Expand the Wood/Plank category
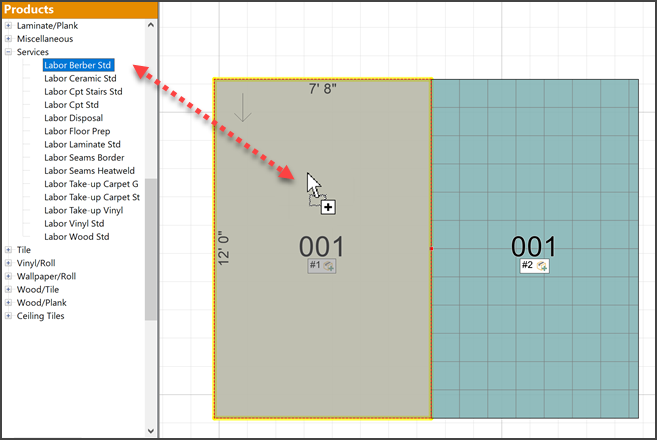 pos(8,303)
